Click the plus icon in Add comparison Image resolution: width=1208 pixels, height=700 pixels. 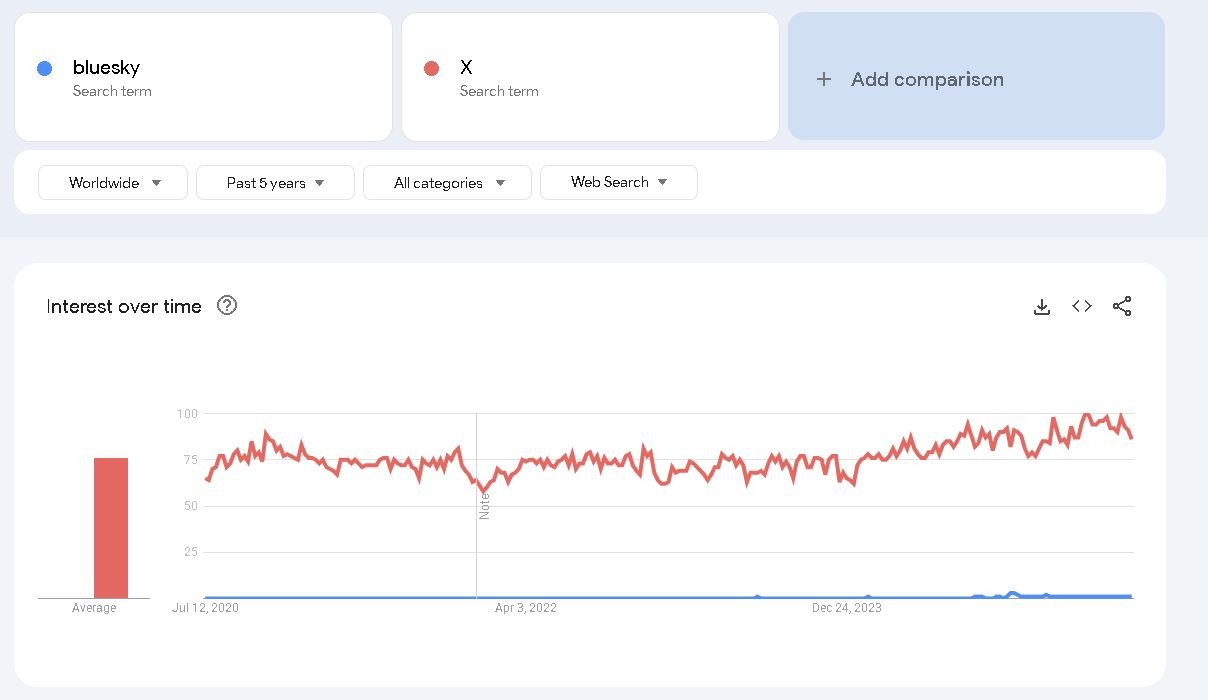point(824,79)
